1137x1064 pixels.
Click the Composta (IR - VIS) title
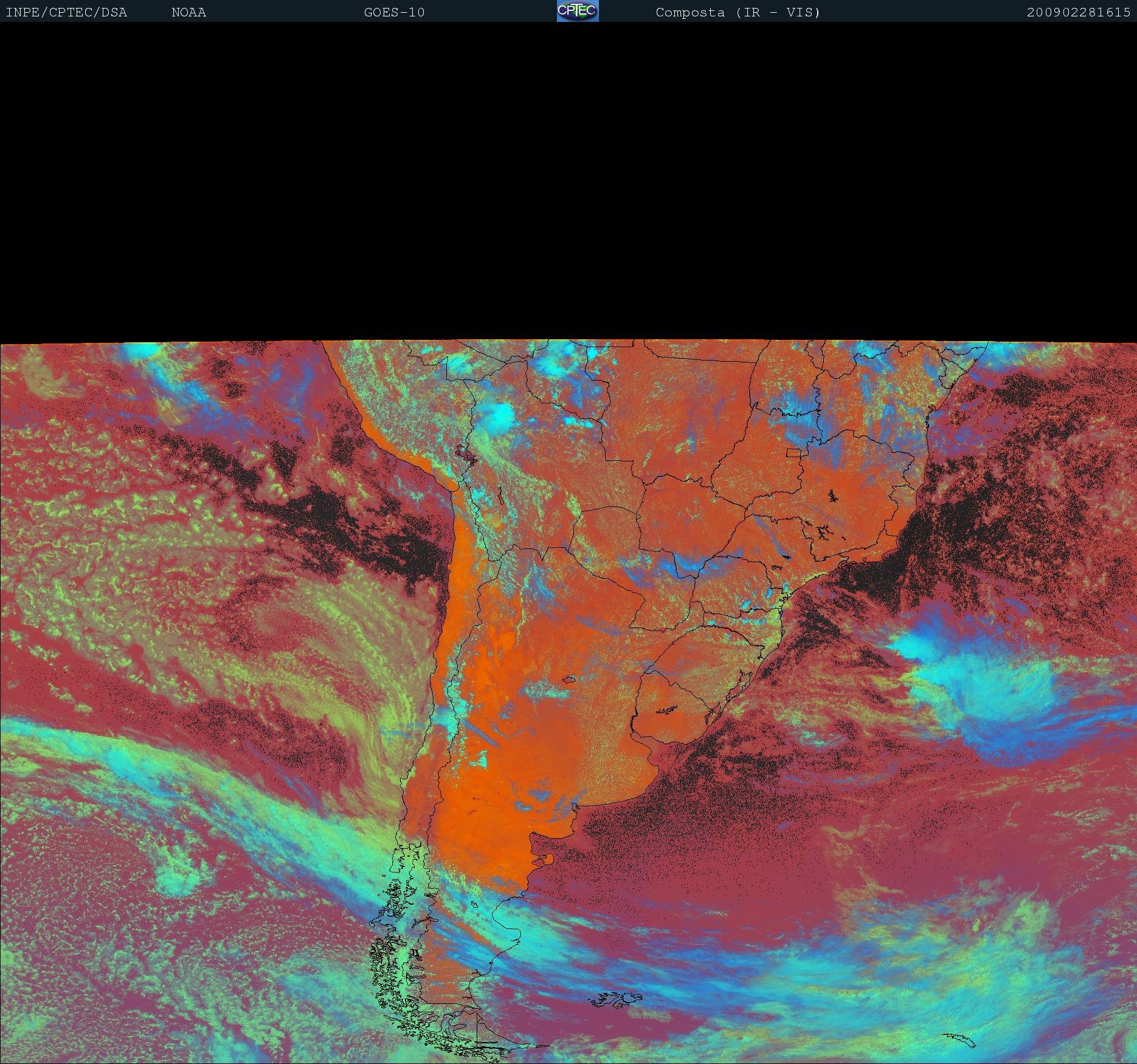738,12
